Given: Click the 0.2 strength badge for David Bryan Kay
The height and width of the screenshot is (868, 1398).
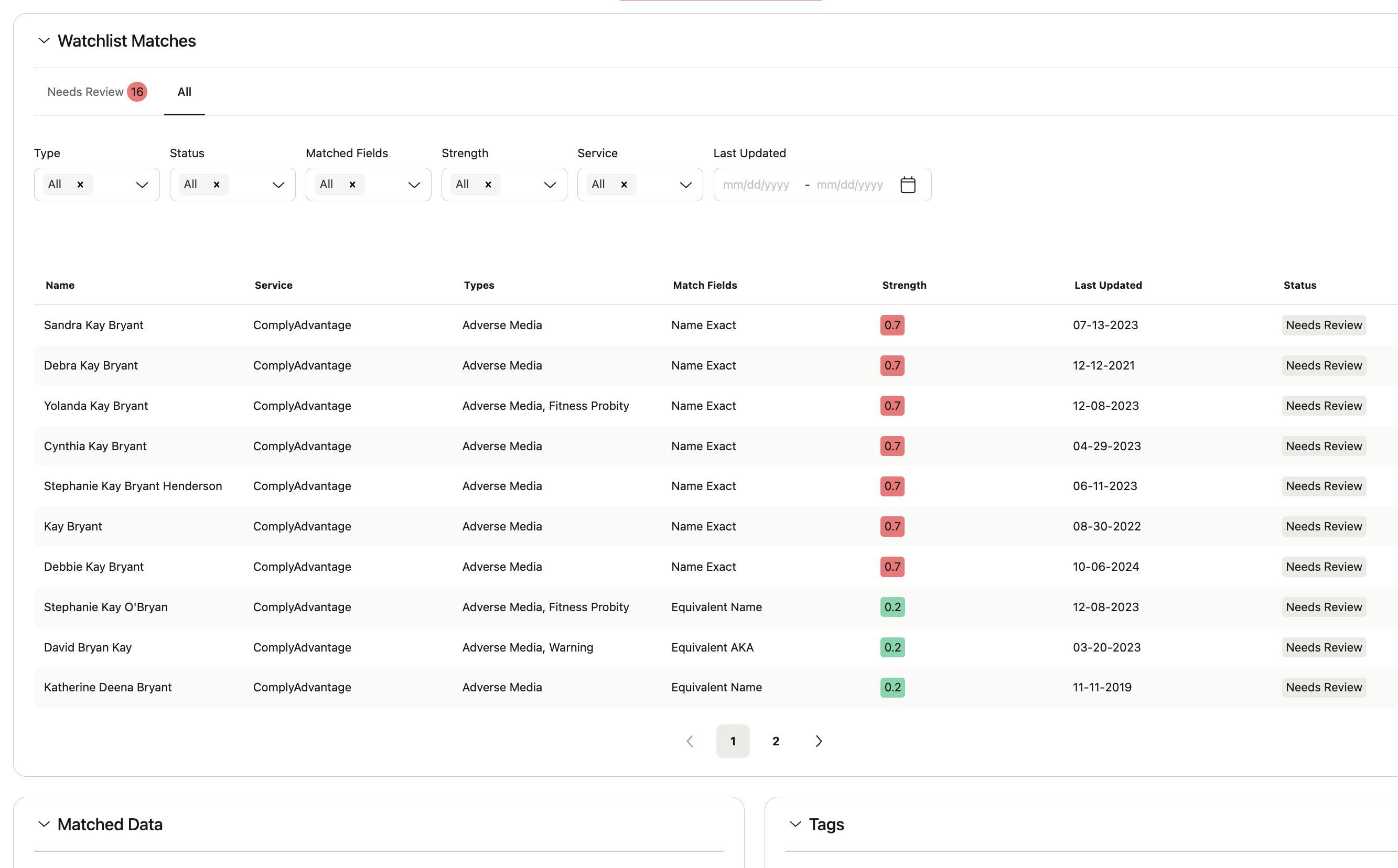Looking at the screenshot, I should [x=892, y=647].
